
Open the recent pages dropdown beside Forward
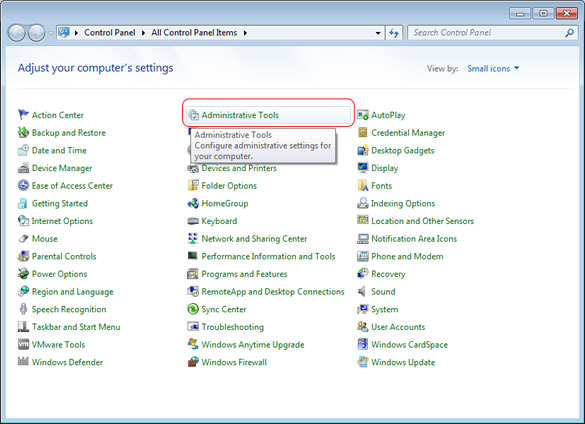click(x=50, y=33)
